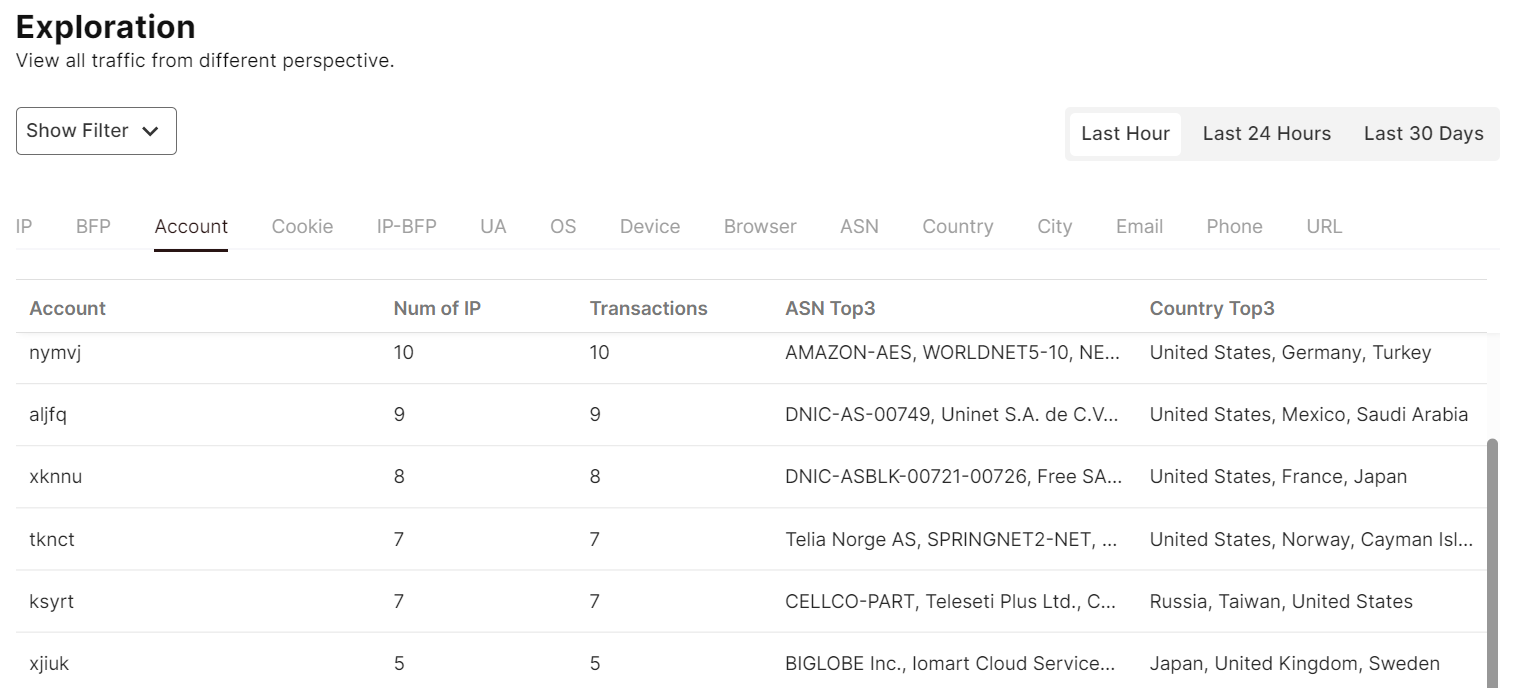
Task: Expand the Show Filter dropdown
Action: (x=96, y=131)
